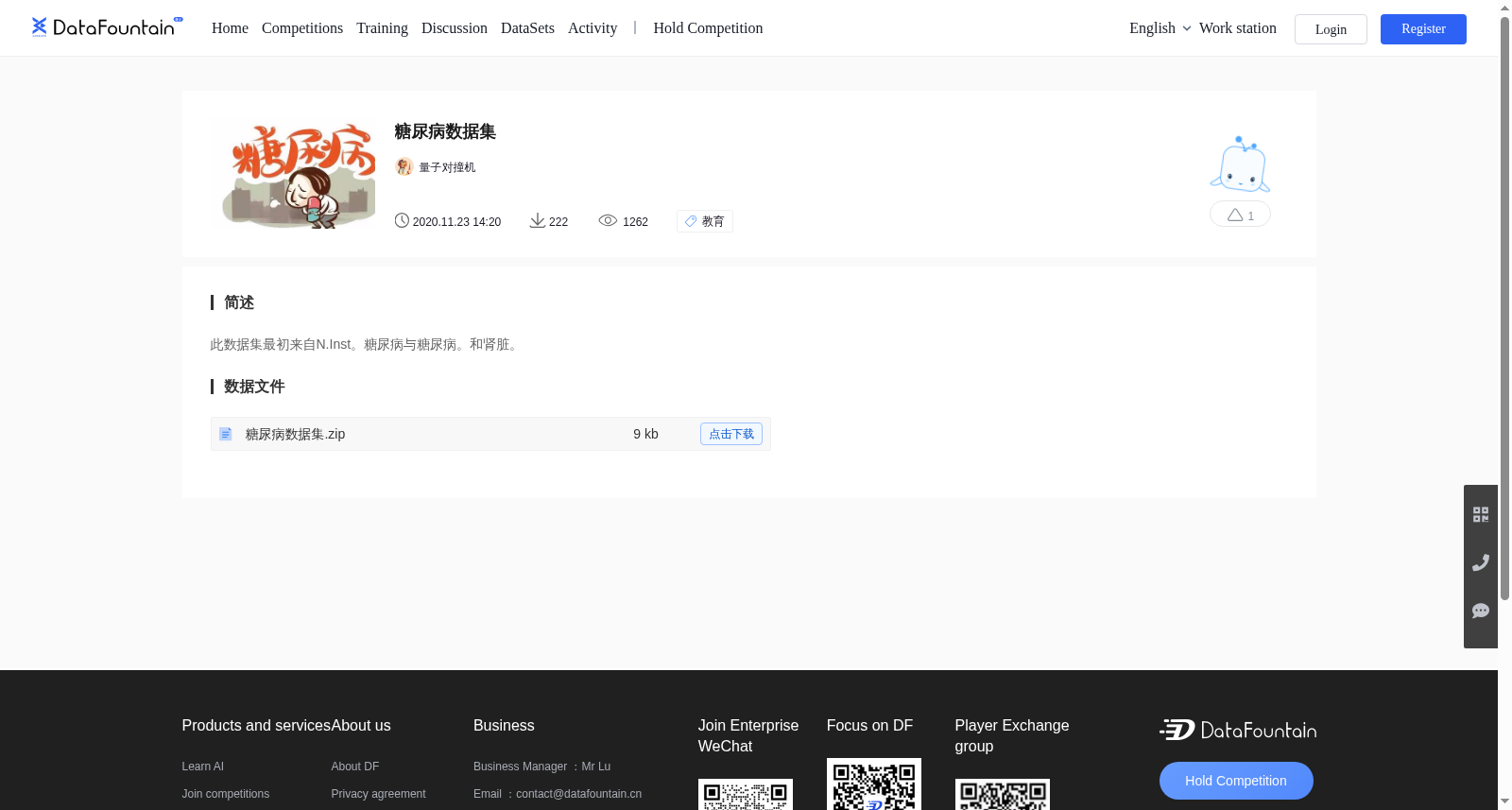Click the DataFountain logo in header
Viewport: 1512px width, 810px height.
[107, 27]
